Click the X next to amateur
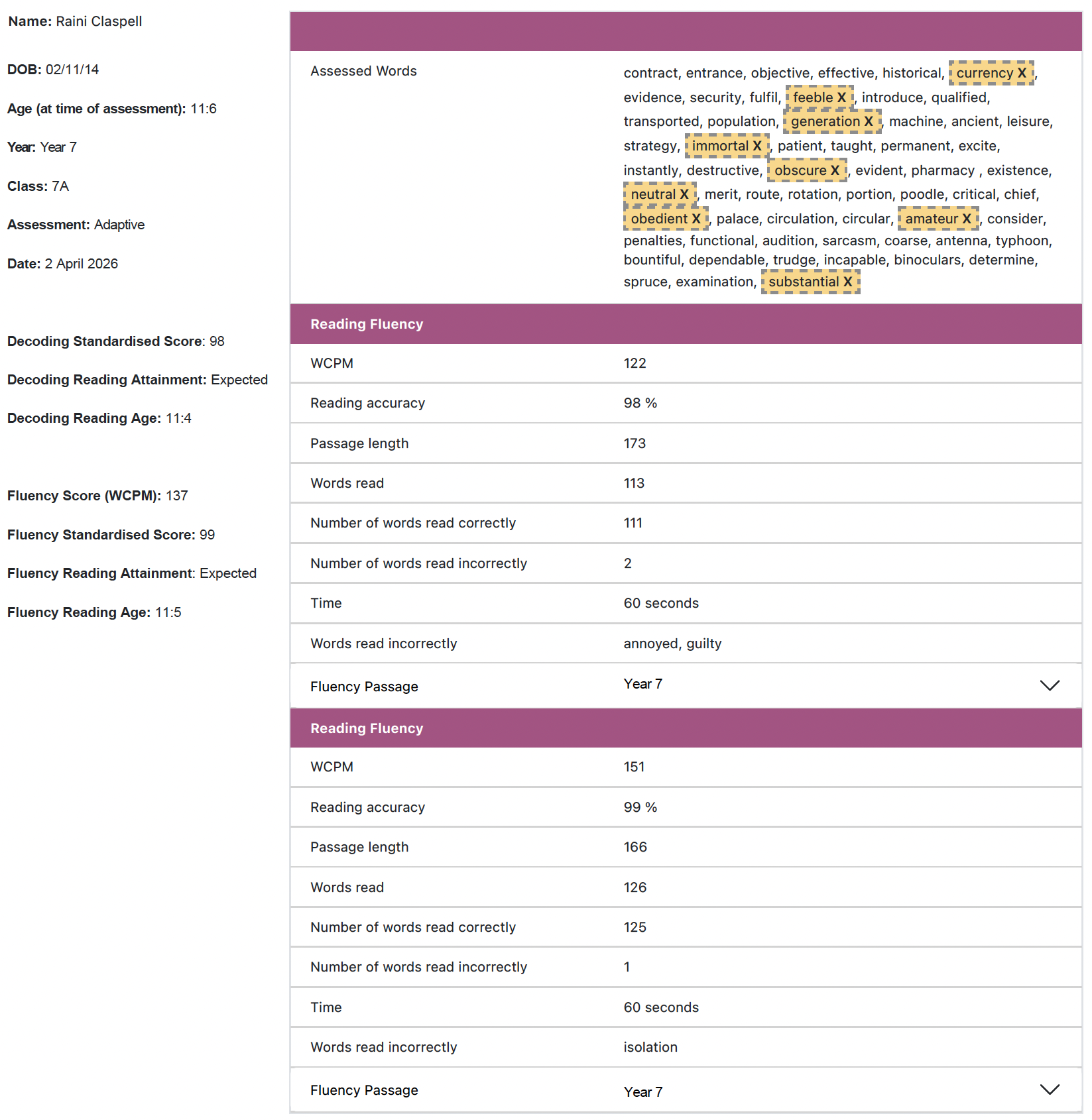This screenshot has width=1092, height=1120. (x=967, y=219)
